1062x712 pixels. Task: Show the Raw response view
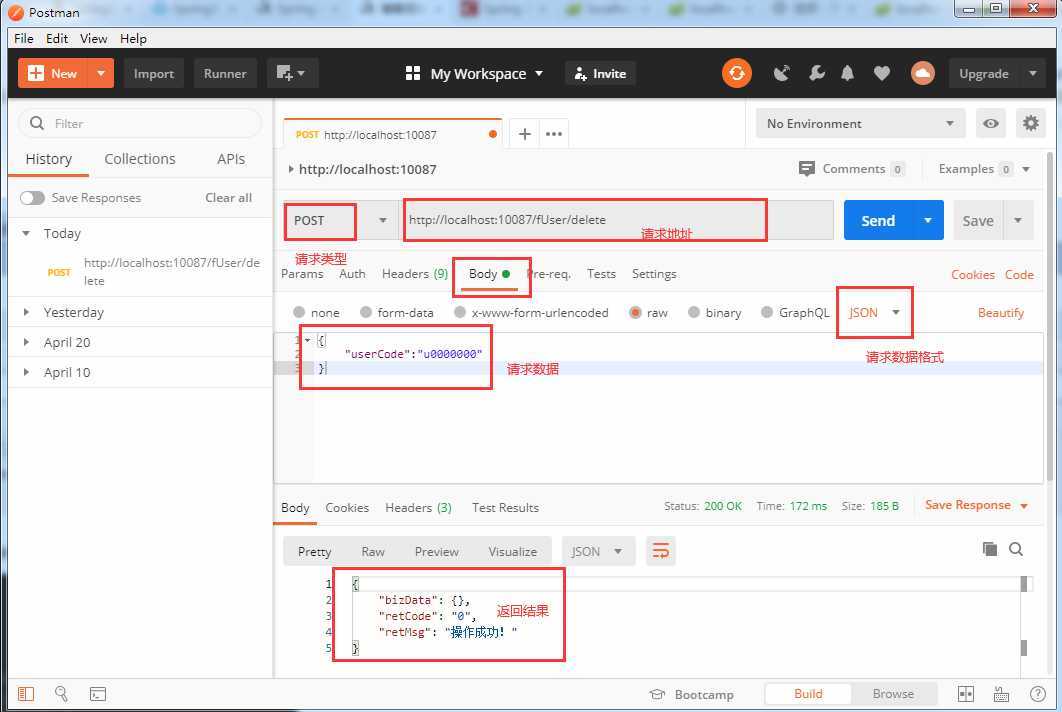(373, 551)
